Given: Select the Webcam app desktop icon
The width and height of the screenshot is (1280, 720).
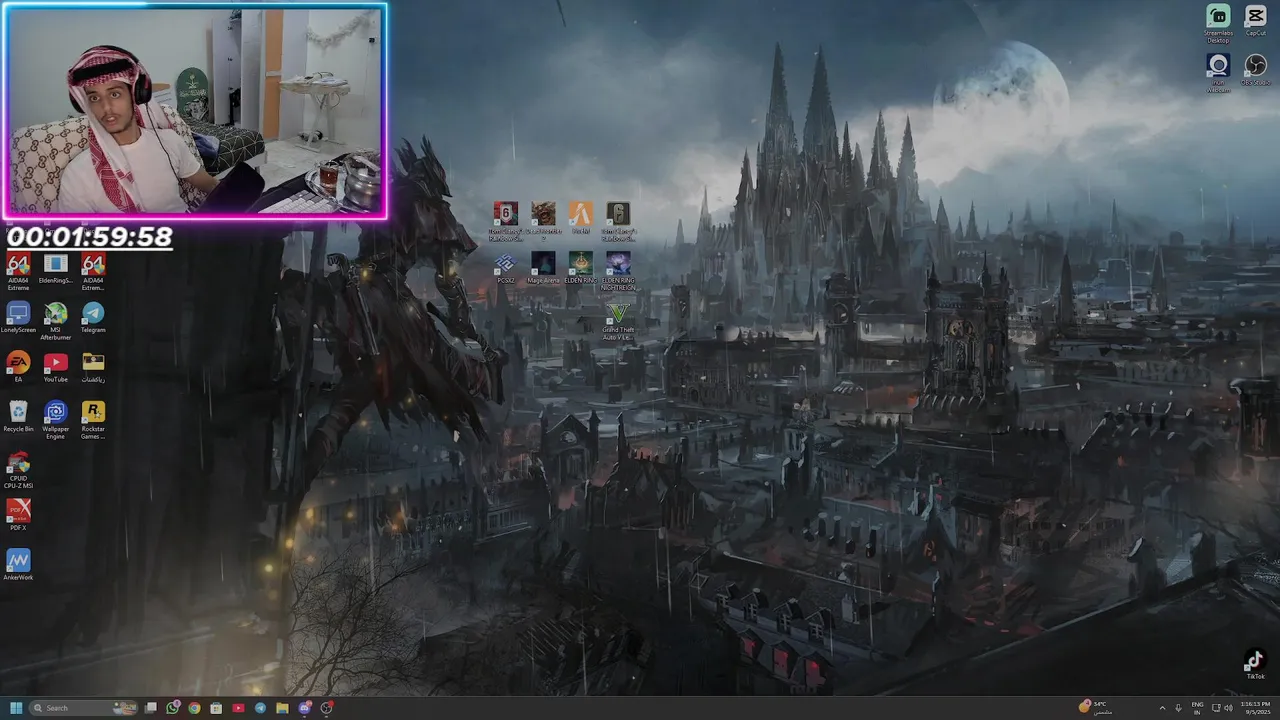Looking at the screenshot, I should coord(1218,72).
